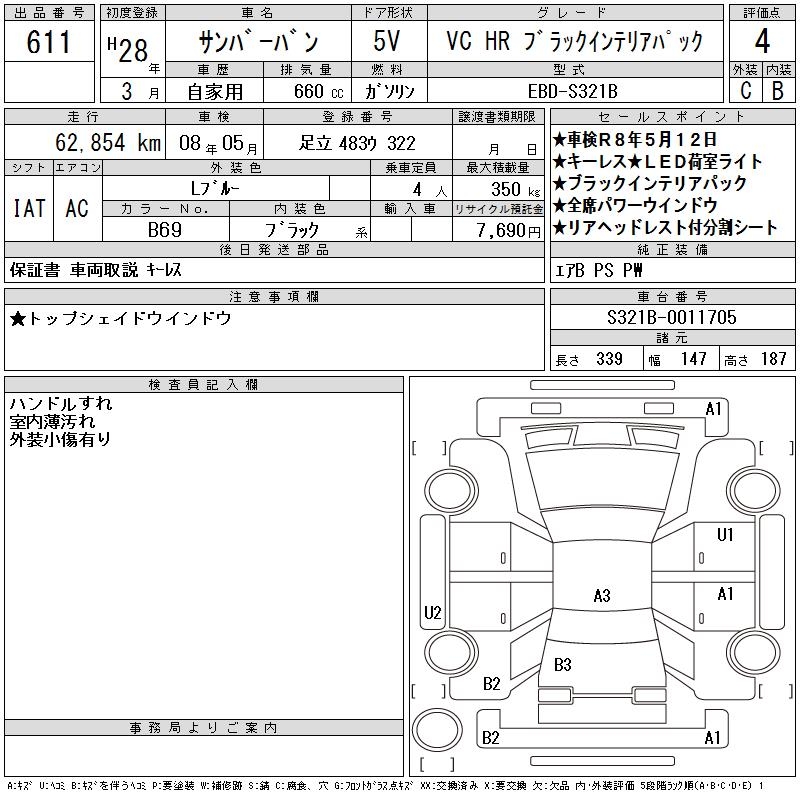
Task: Select genuine equipment エアB PS PW
Action: pyautogui.click(x=598, y=270)
